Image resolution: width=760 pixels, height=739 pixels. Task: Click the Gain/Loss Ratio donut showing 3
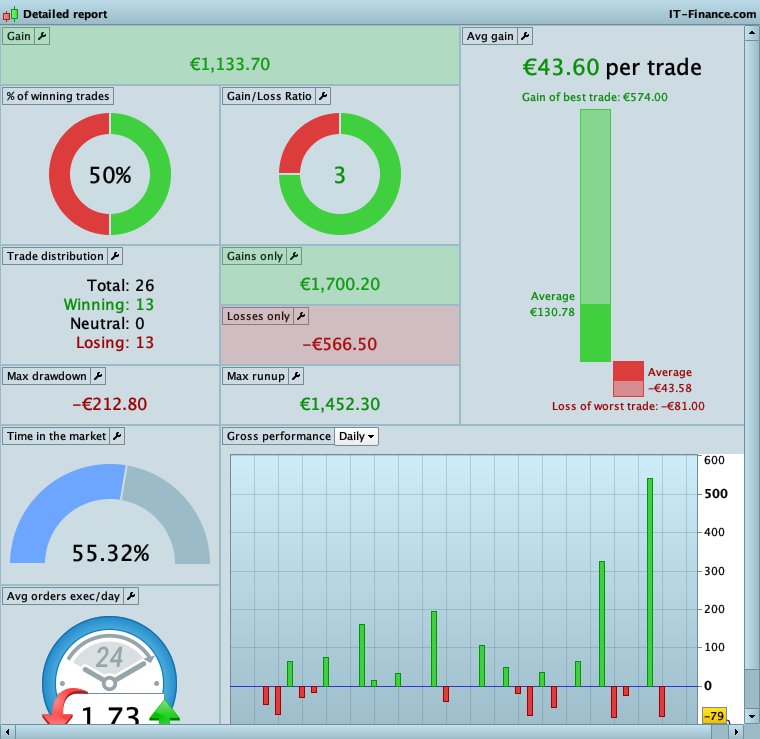coord(340,174)
